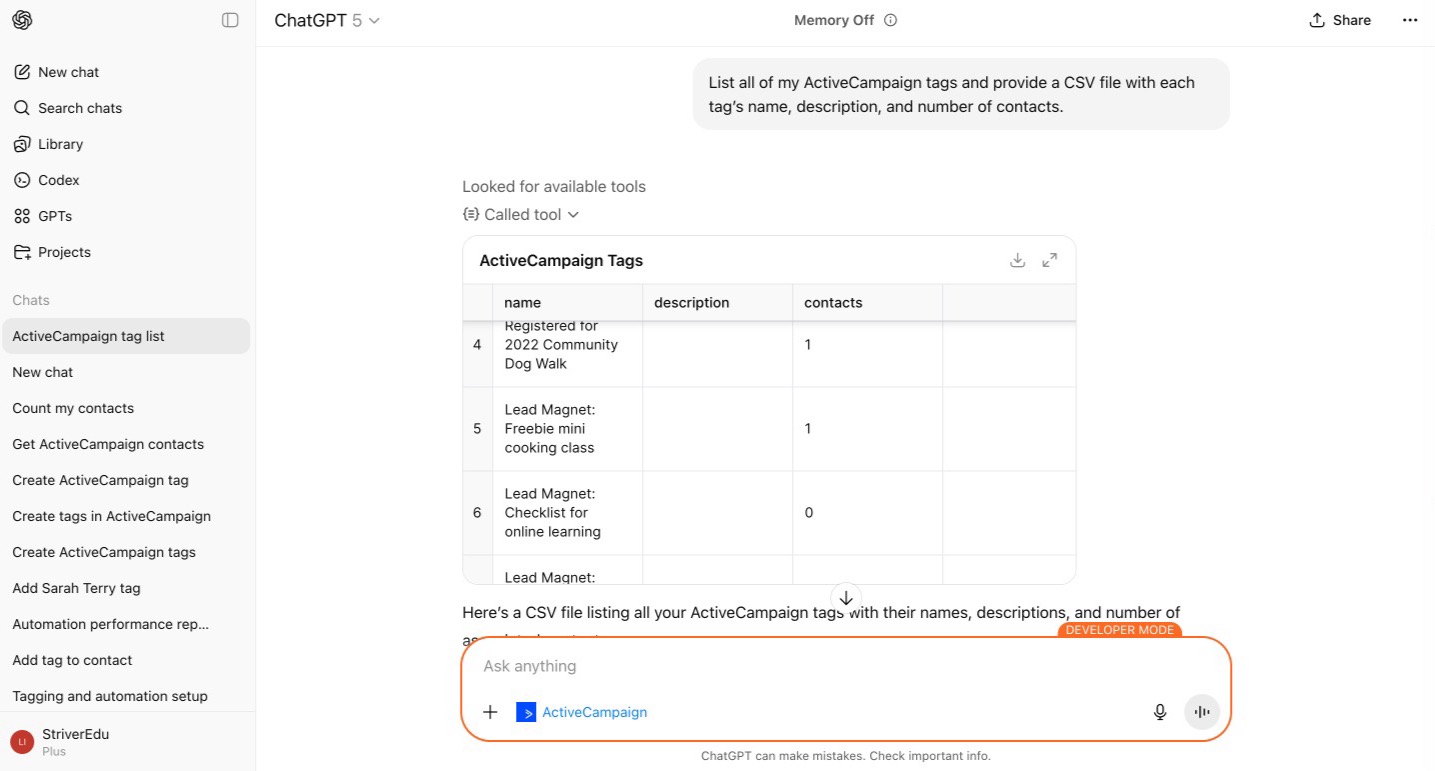Screen dimensions: 1435x771
Task: Open the Count my contacts chat
Action: (73, 408)
